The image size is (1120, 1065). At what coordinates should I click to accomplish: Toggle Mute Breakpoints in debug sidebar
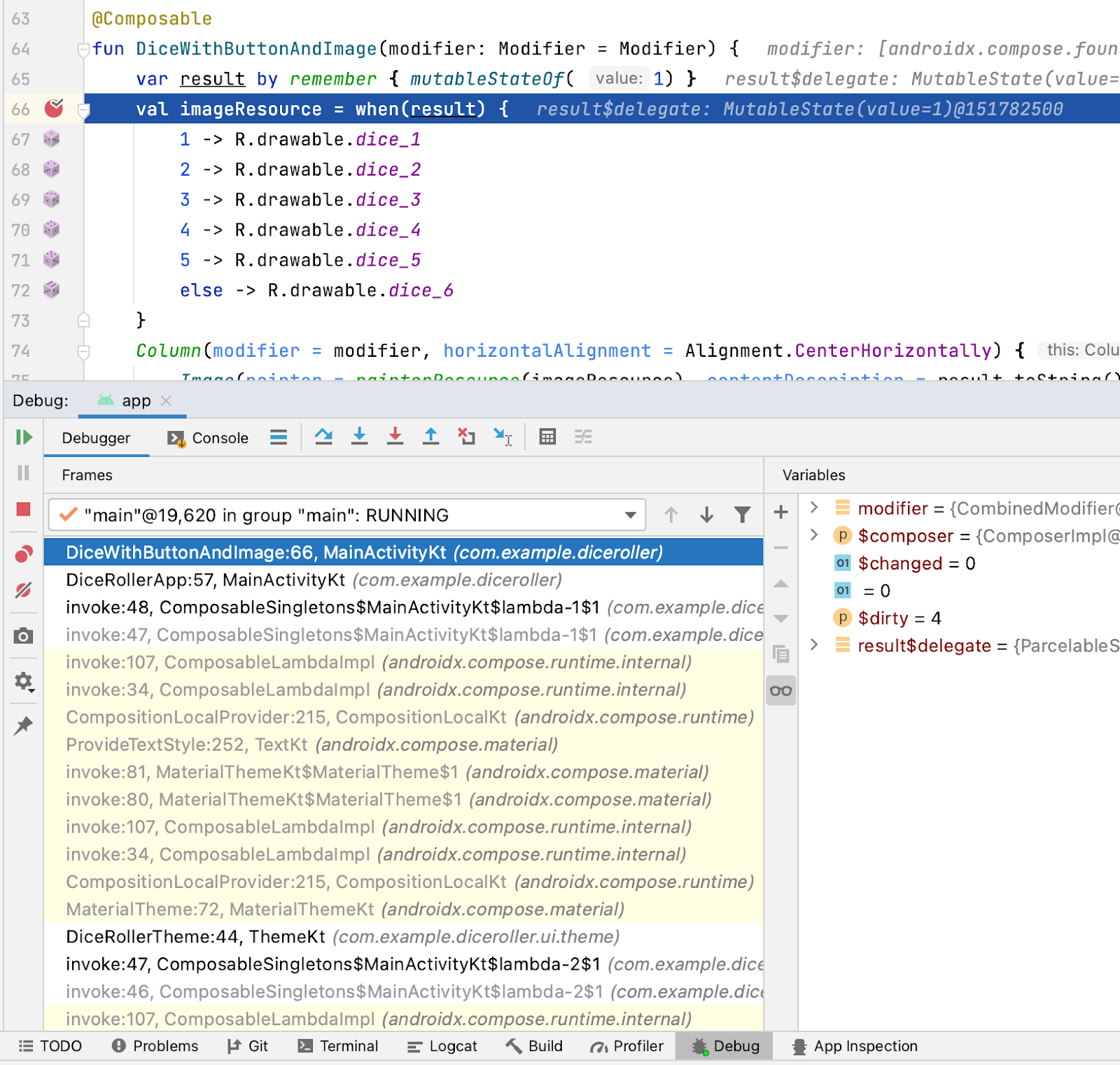pyautogui.click(x=23, y=591)
